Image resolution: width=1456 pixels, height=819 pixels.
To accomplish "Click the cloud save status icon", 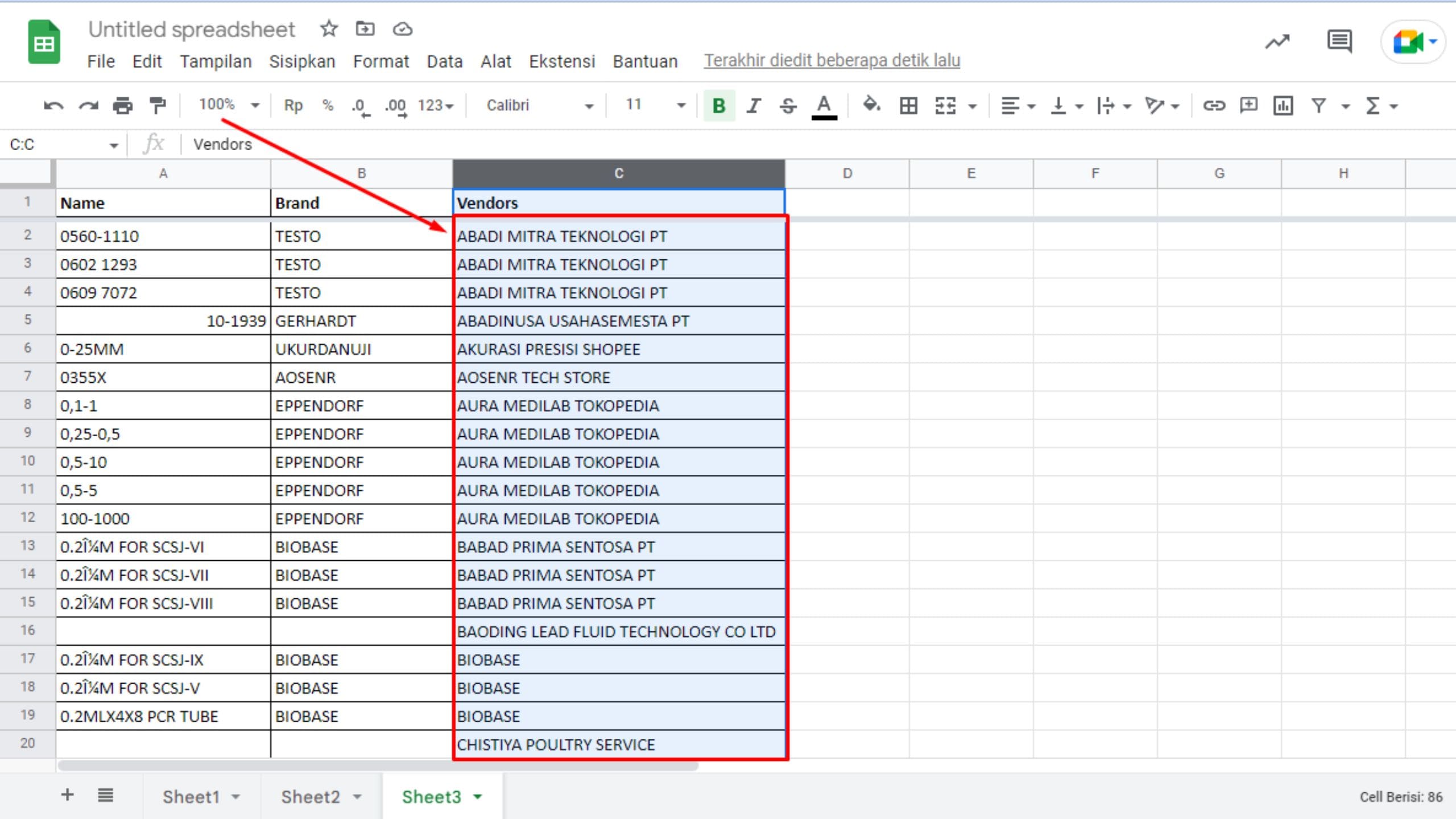I will point(402,28).
